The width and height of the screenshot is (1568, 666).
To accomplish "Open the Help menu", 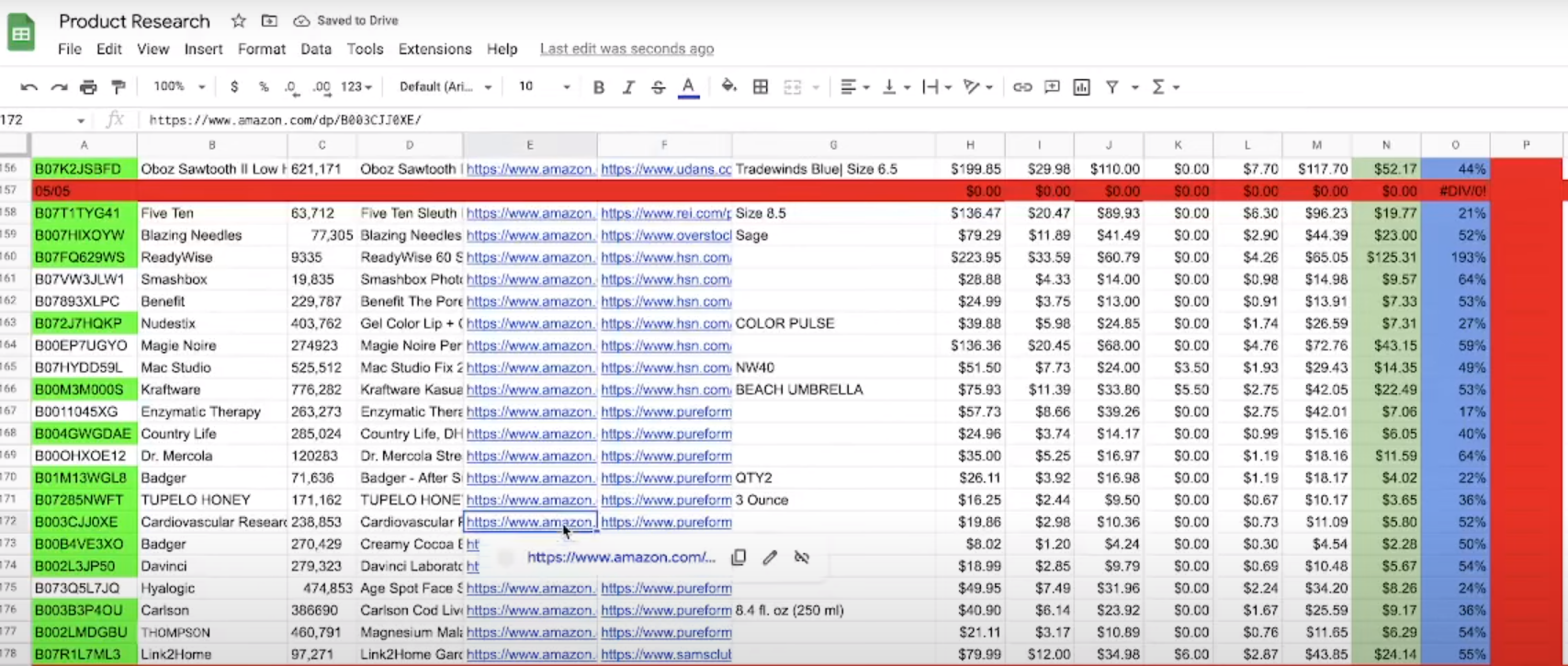I will tap(502, 49).
